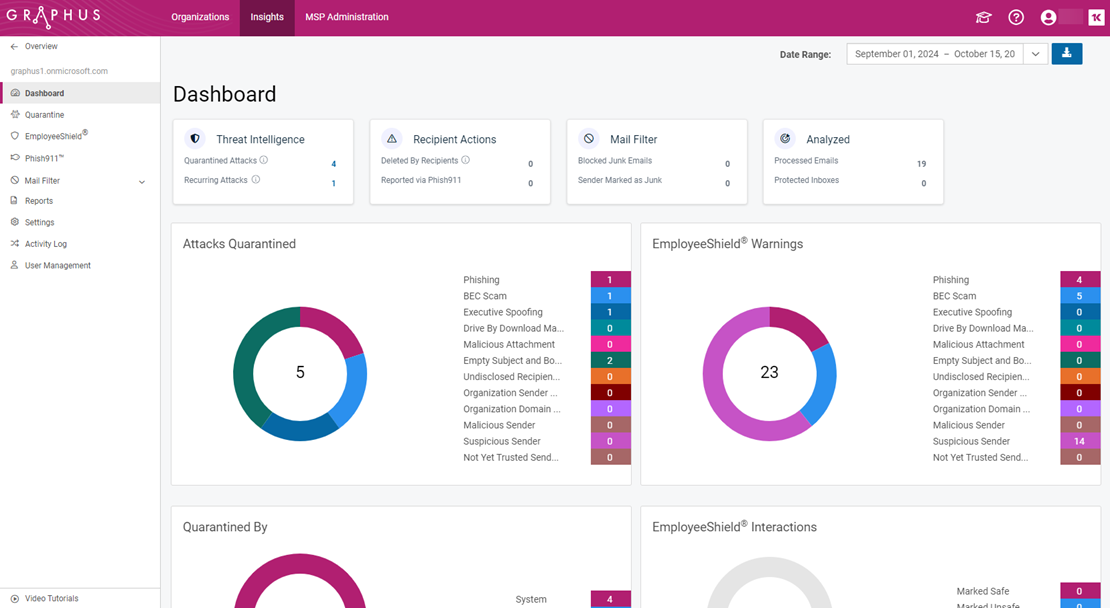1110x608 pixels.
Task: Click Malicious Attachment in Attacks Quarantined legend
Action: 509,345
